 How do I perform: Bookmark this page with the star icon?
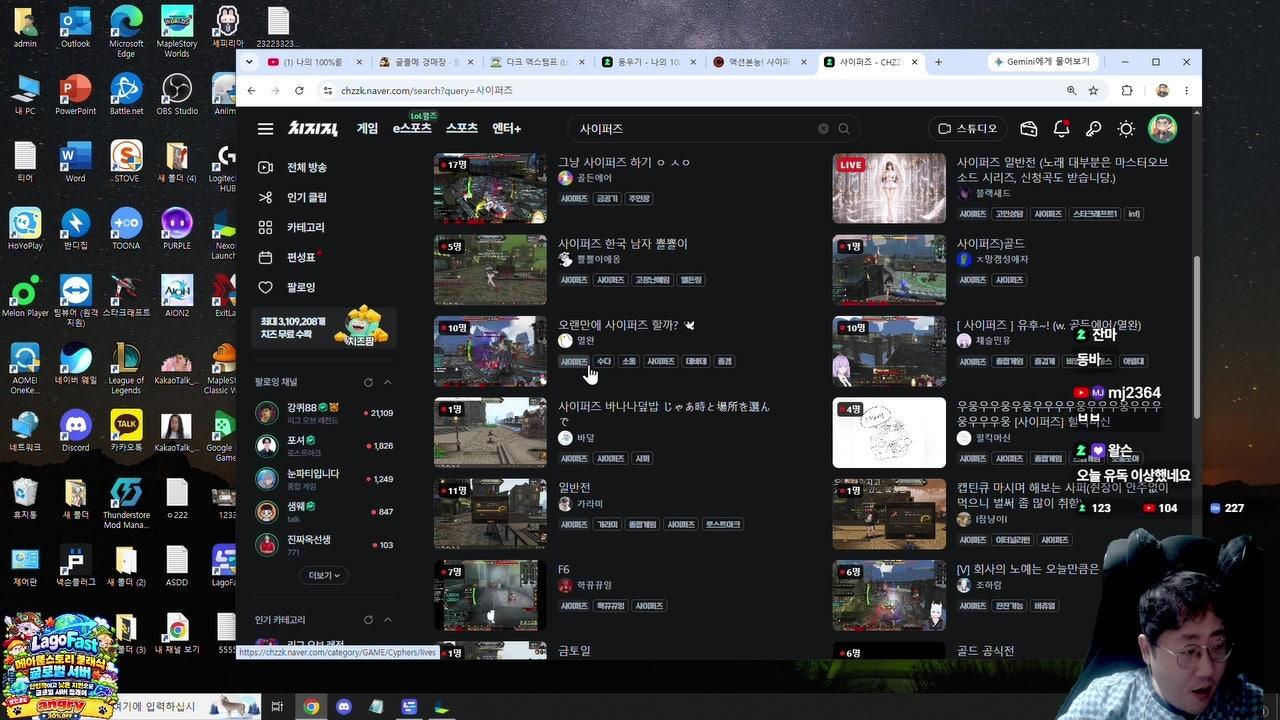coord(1093,90)
